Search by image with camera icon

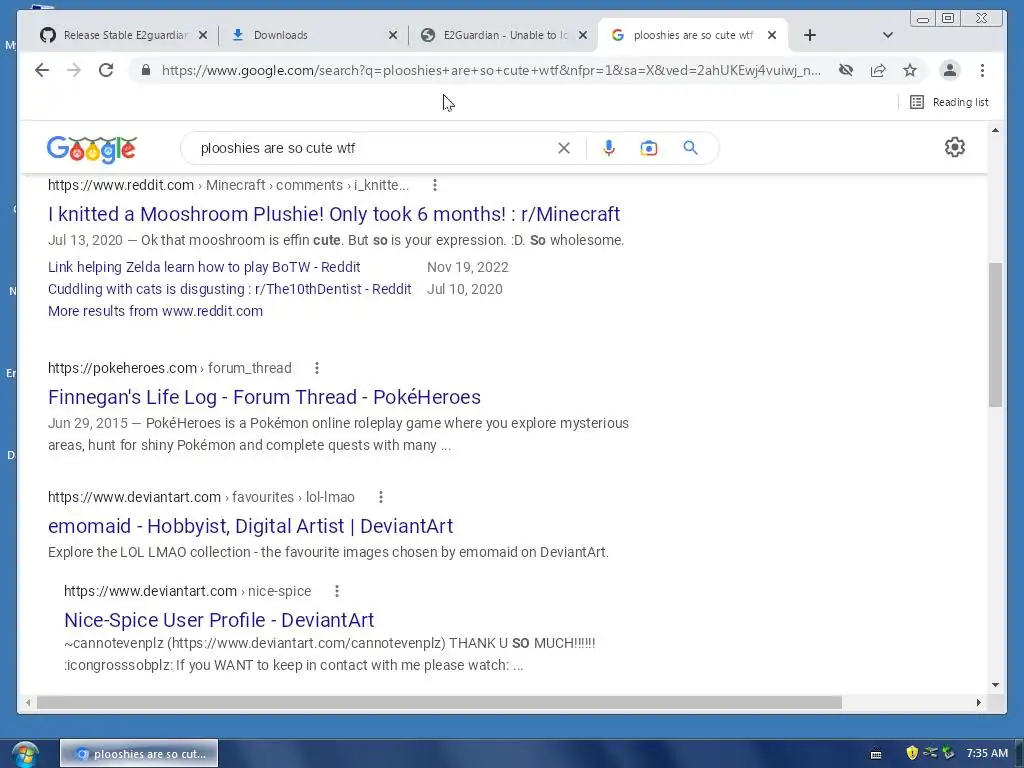[x=648, y=148]
